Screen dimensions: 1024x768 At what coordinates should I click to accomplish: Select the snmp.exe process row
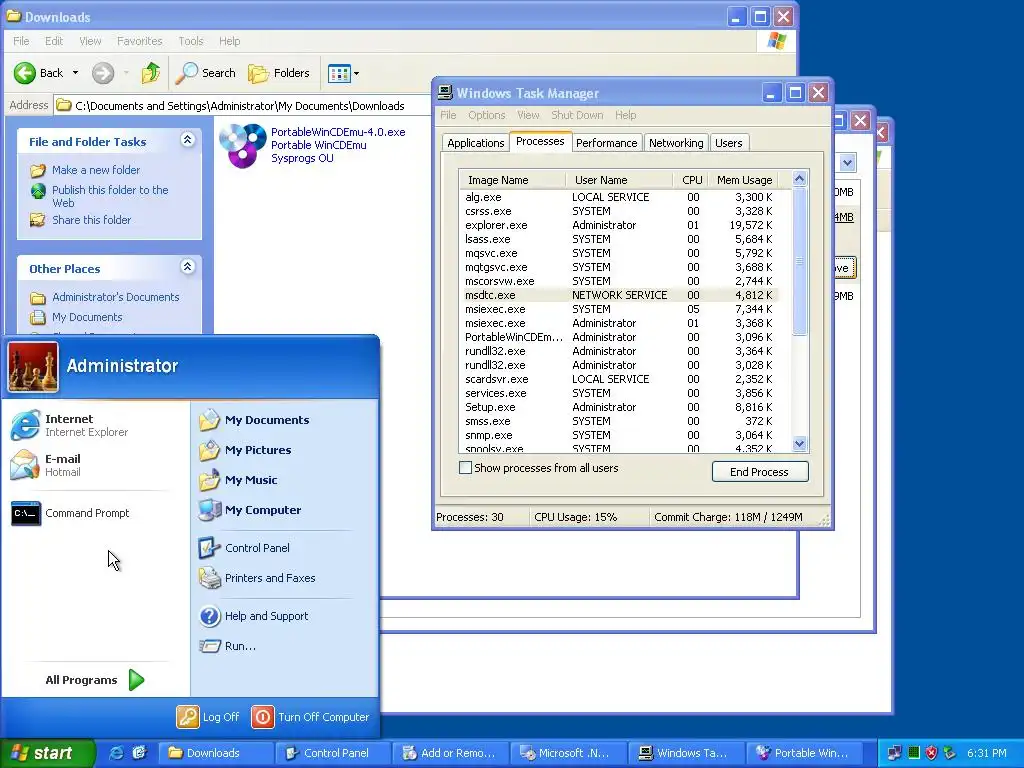(619, 436)
